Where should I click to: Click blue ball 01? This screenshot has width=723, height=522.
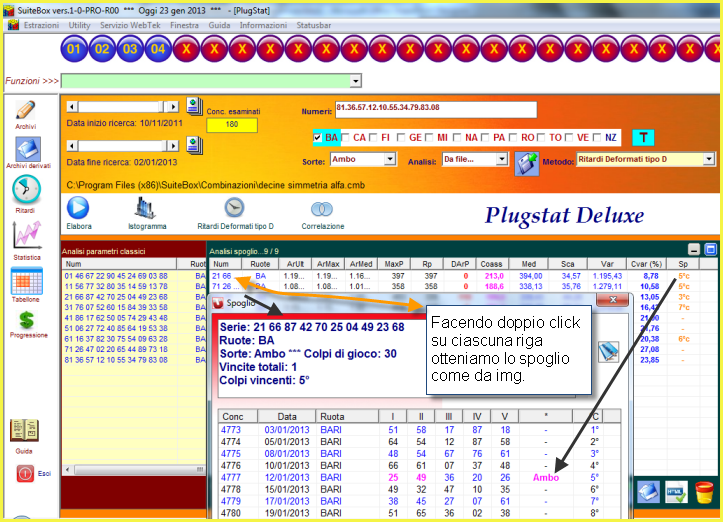(74, 49)
